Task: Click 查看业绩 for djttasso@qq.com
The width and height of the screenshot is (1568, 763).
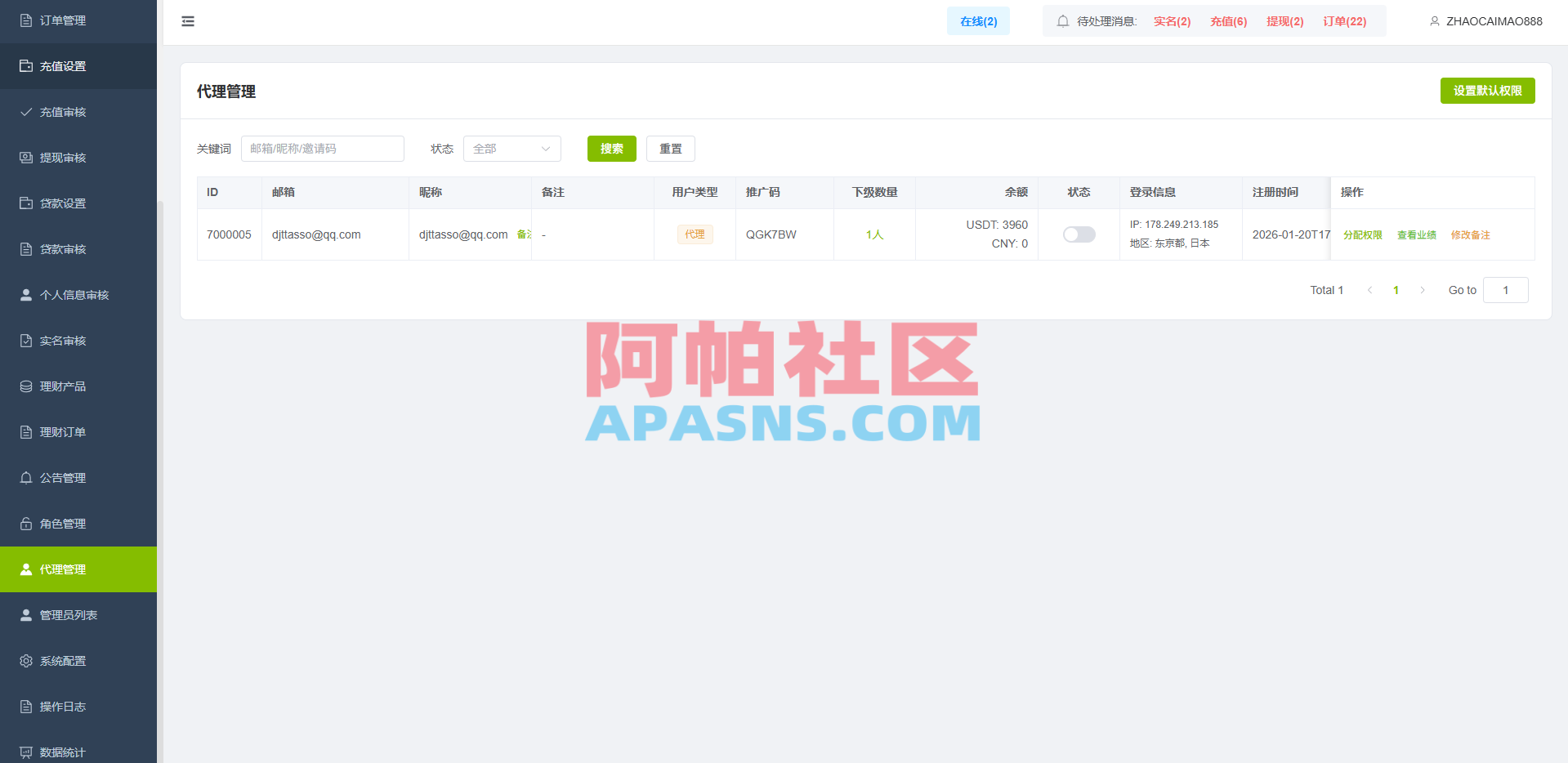Action: point(1417,235)
